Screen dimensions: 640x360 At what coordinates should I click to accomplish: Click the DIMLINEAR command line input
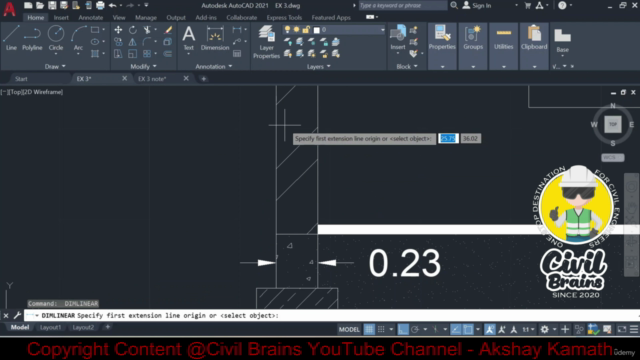(x=331, y=315)
